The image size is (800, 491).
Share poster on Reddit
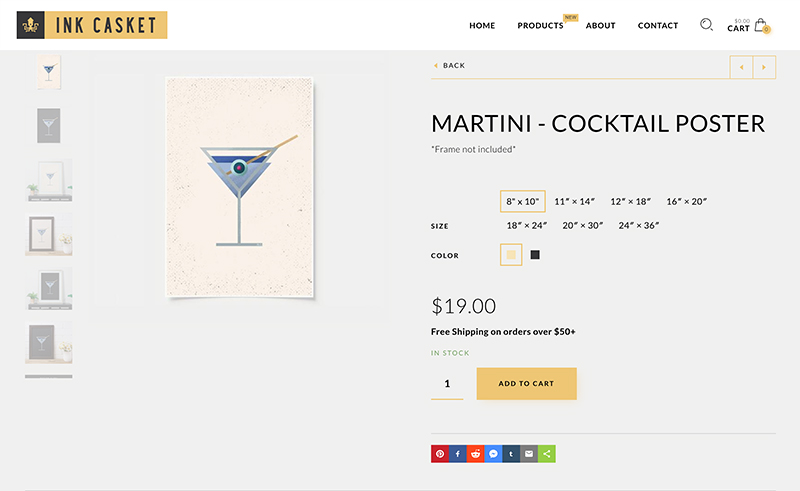pyautogui.click(x=475, y=454)
